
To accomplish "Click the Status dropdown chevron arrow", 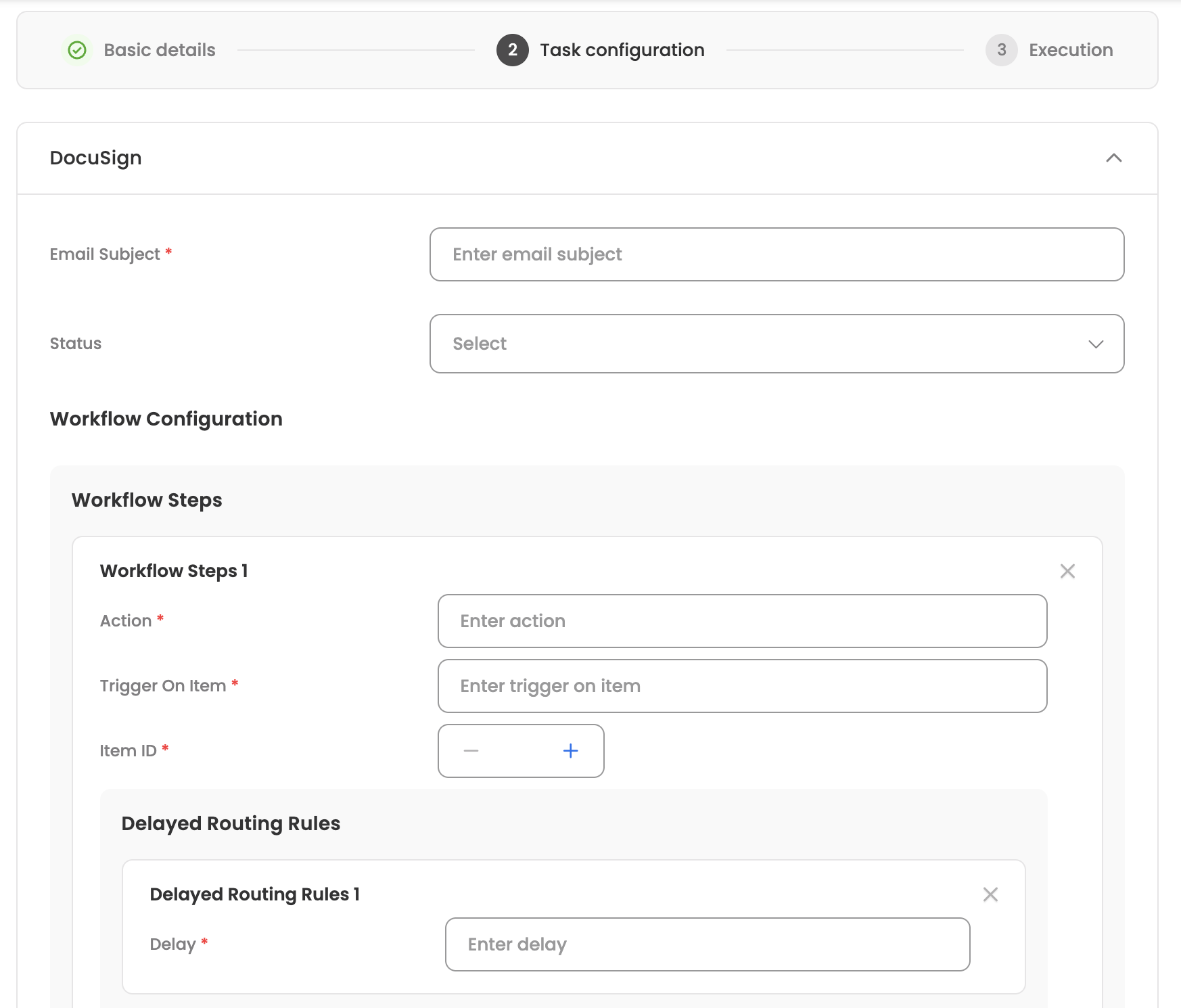I will click(x=1096, y=344).
